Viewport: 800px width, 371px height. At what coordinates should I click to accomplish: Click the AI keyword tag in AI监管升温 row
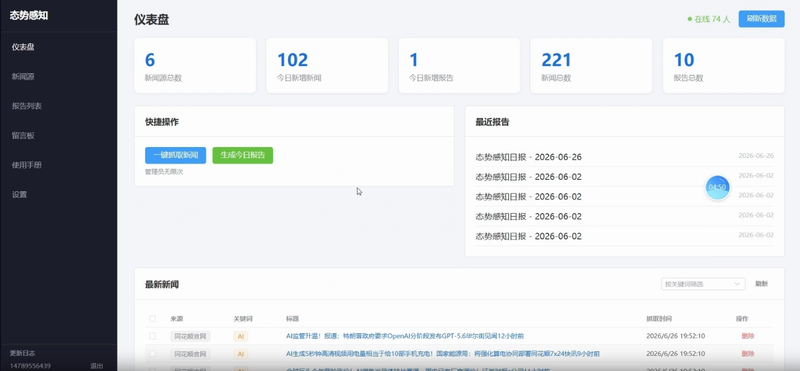[241, 336]
